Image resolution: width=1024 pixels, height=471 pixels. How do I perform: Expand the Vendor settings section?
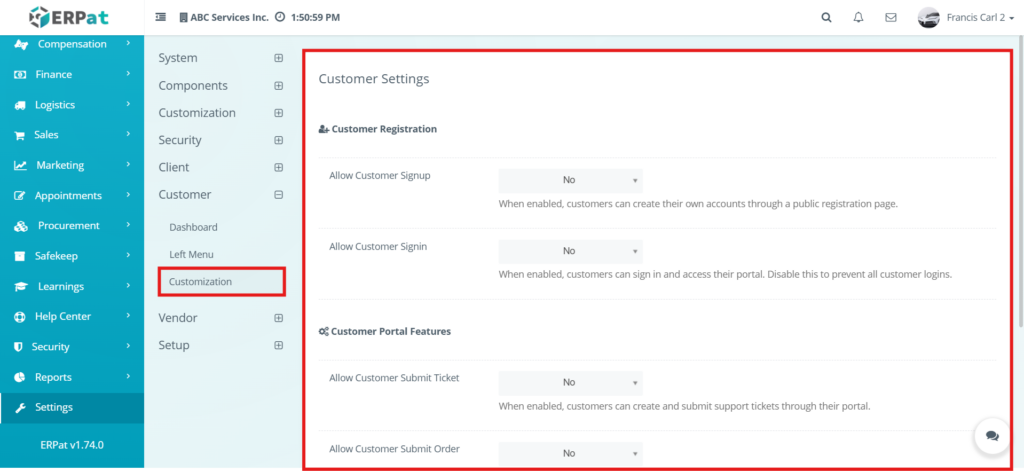click(278, 318)
